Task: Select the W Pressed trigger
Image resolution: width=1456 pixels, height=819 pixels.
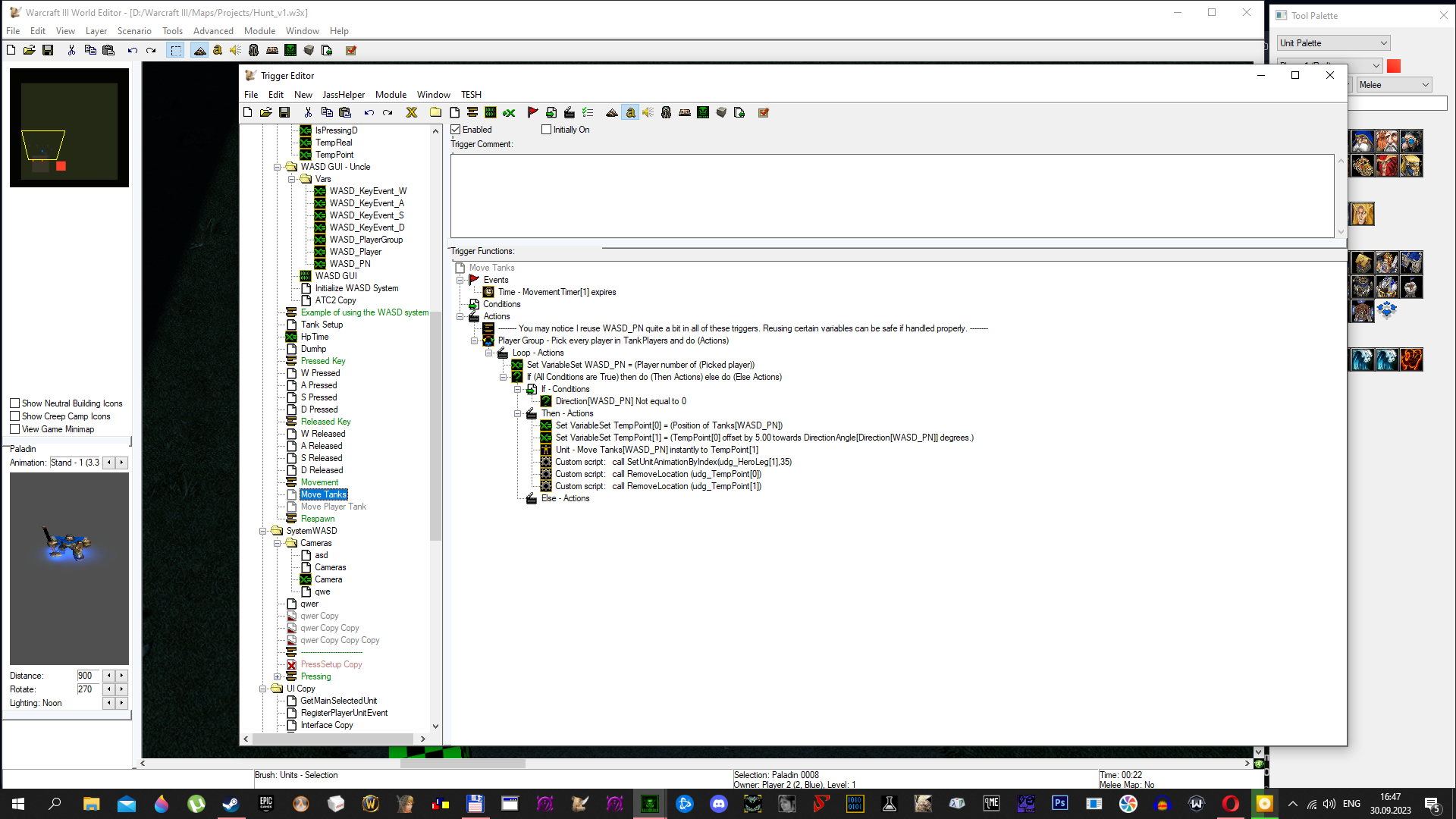Action: coord(320,373)
